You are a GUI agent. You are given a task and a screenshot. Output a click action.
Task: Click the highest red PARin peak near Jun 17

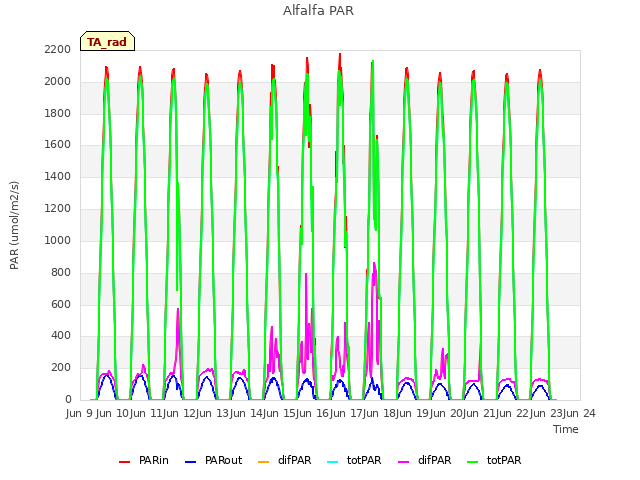point(340,54)
